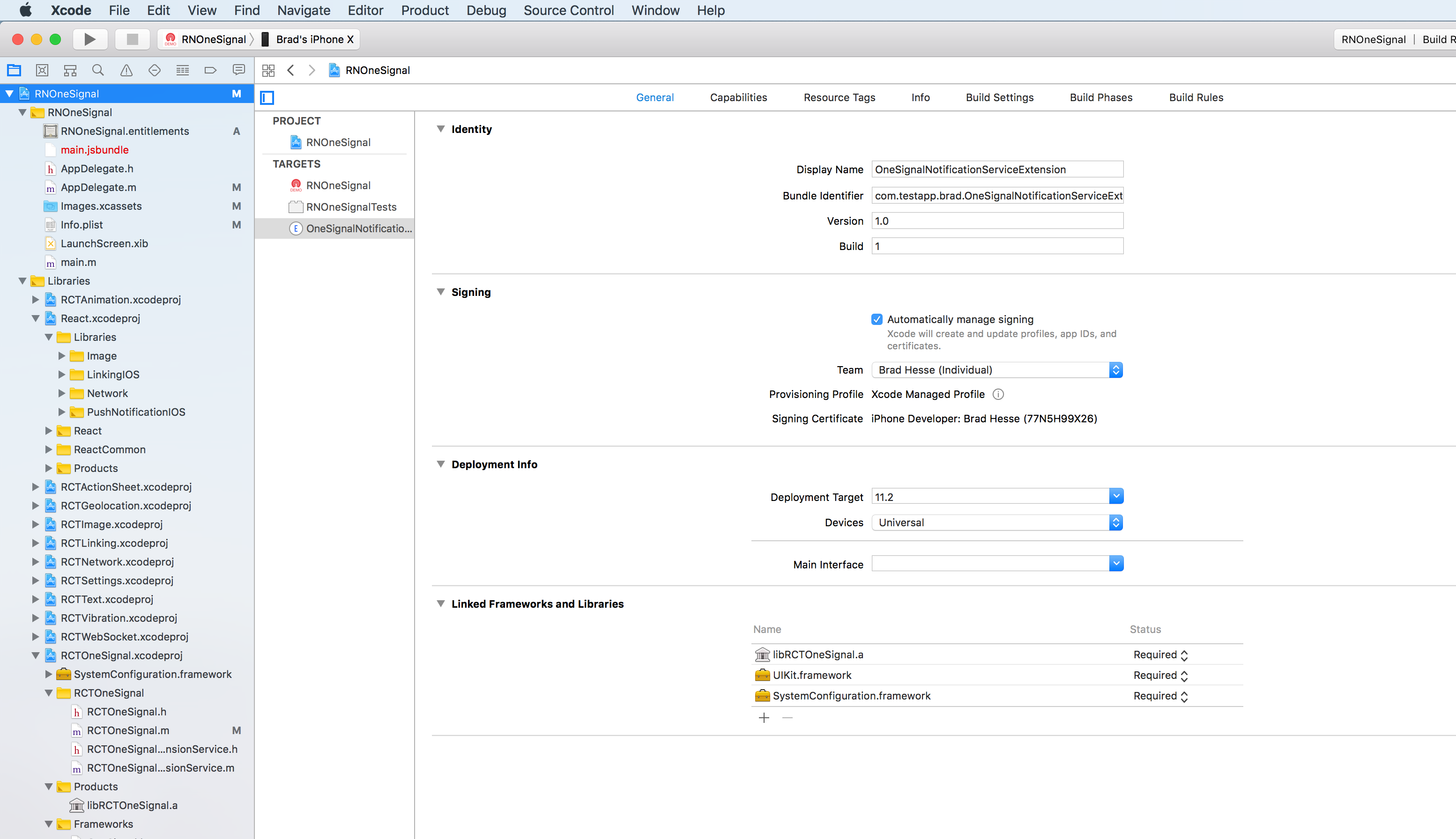Open the Report navigator speech-bubble icon
Viewport: 1456px width, 839px height.
click(238, 70)
